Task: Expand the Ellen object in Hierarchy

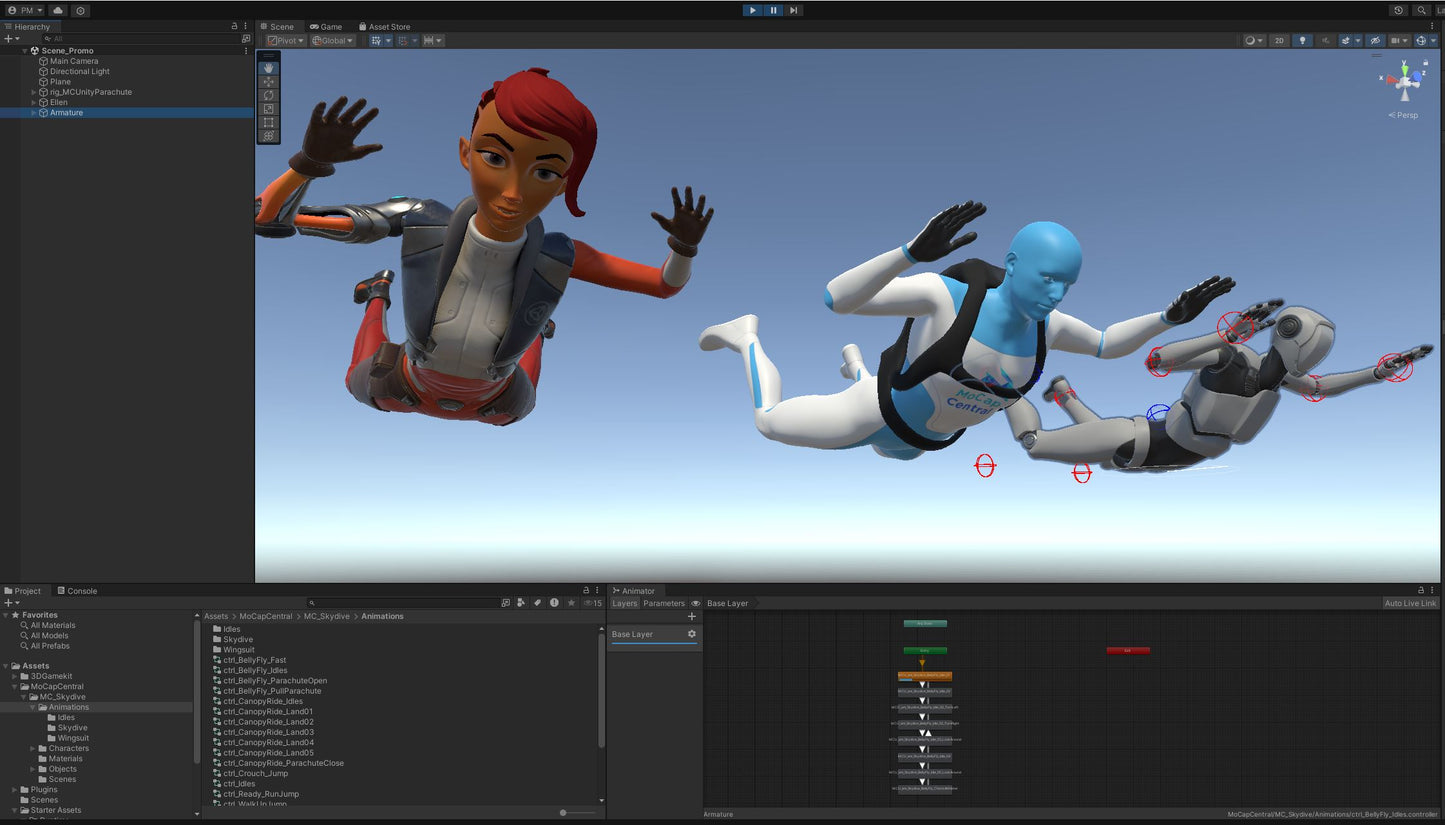Action: tap(34, 102)
